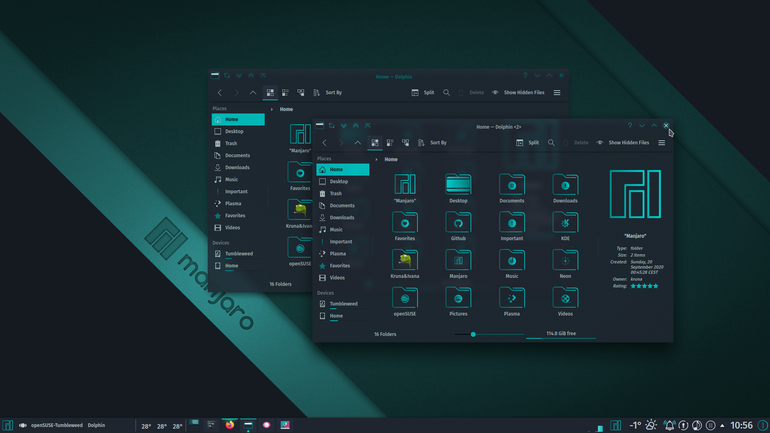Open the Github folder thumbnail
Screen dimensions: 770x433
(x=458, y=226)
